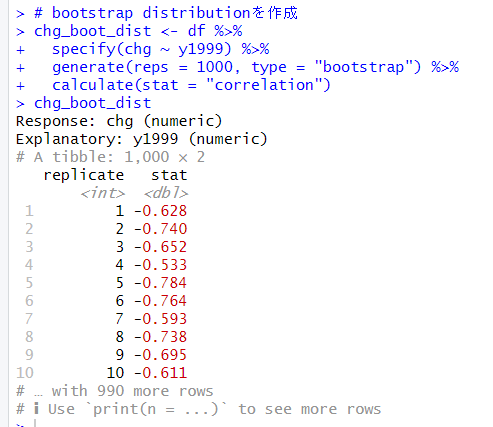Click the comment line 'bootstrap distributionを作成'
Image resolution: width=493 pixels, height=427 pixels.
[x=166, y=13]
